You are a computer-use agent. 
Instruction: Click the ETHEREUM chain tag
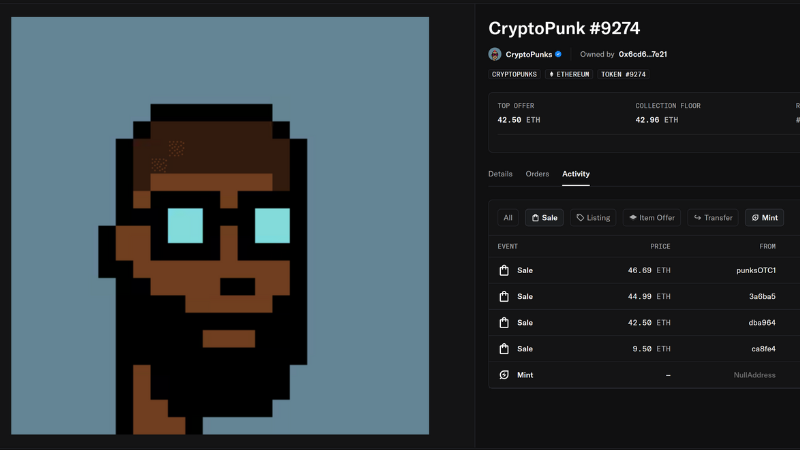[x=569, y=74]
